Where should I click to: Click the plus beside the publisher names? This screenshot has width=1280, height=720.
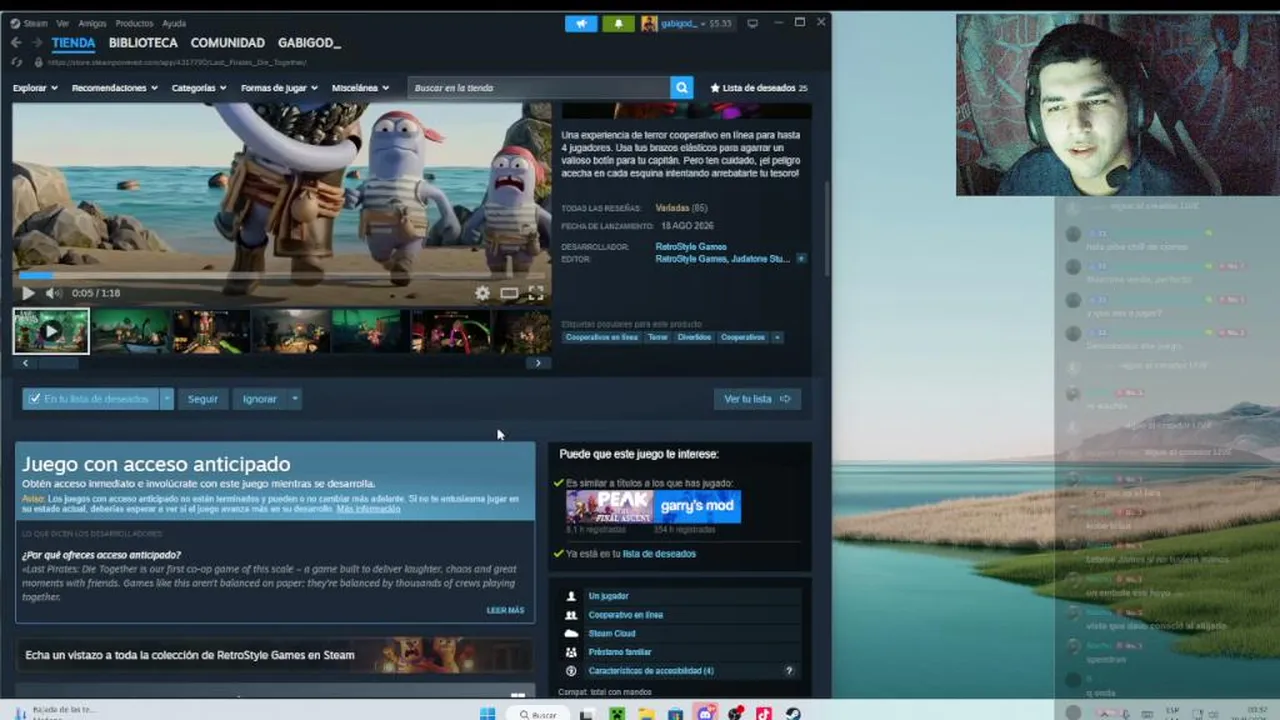tap(801, 259)
